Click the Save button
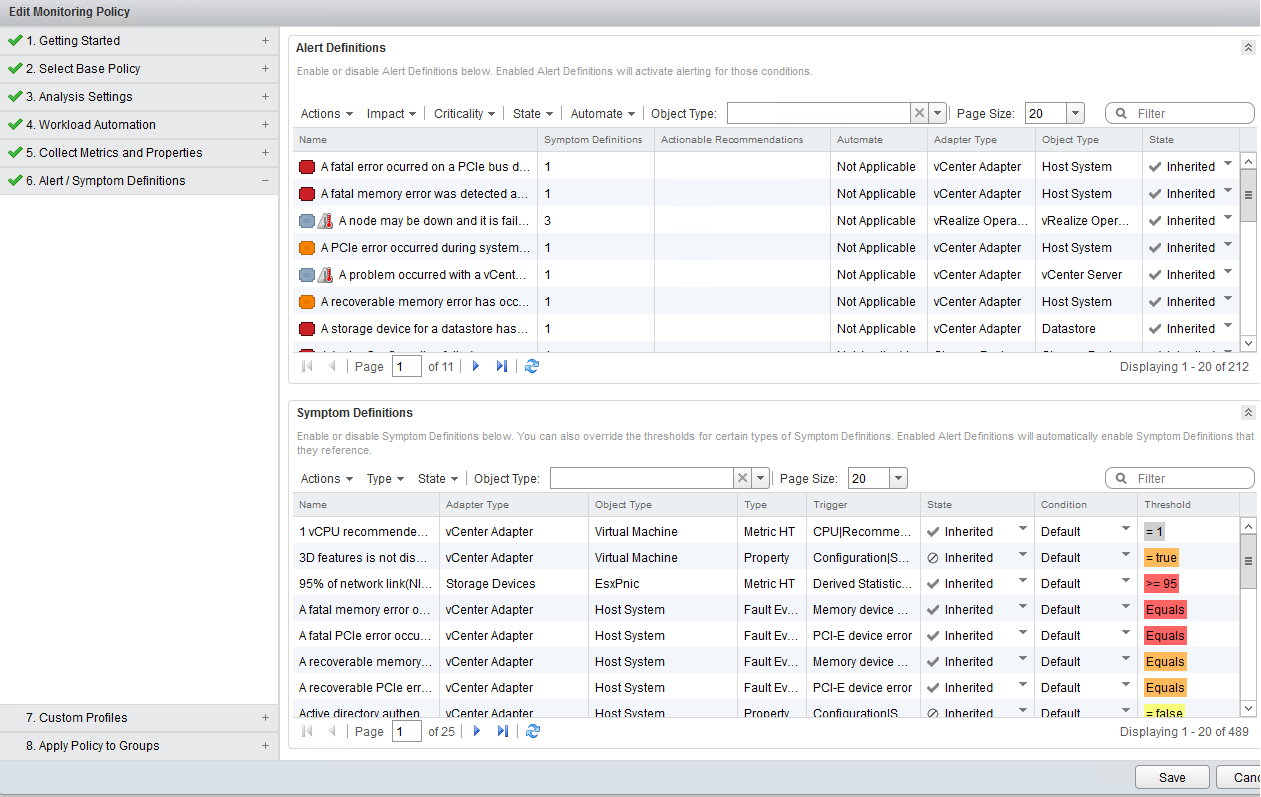1261x797 pixels. pyautogui.click(x=1171, y=778)
